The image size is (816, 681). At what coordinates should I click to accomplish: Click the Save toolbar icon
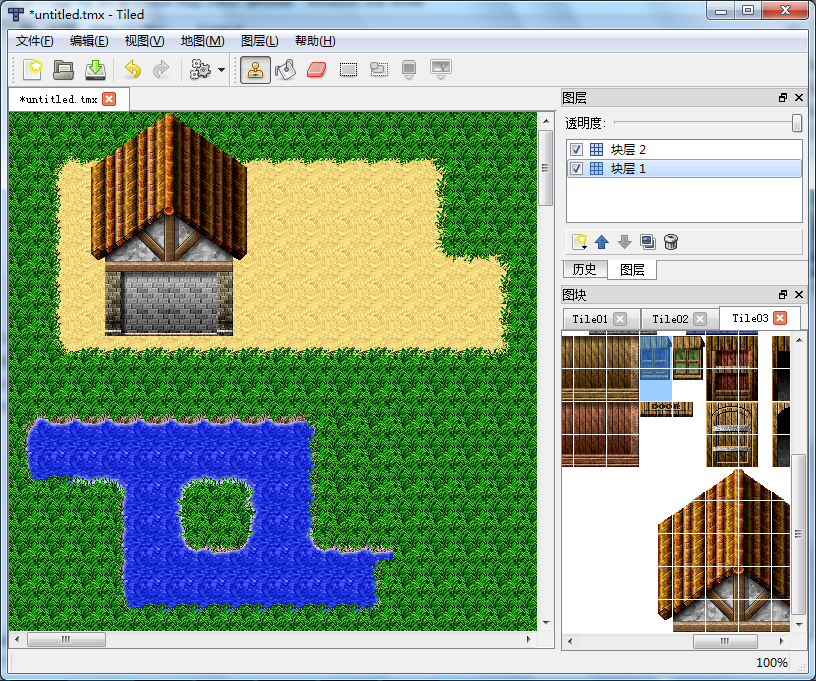95,69
